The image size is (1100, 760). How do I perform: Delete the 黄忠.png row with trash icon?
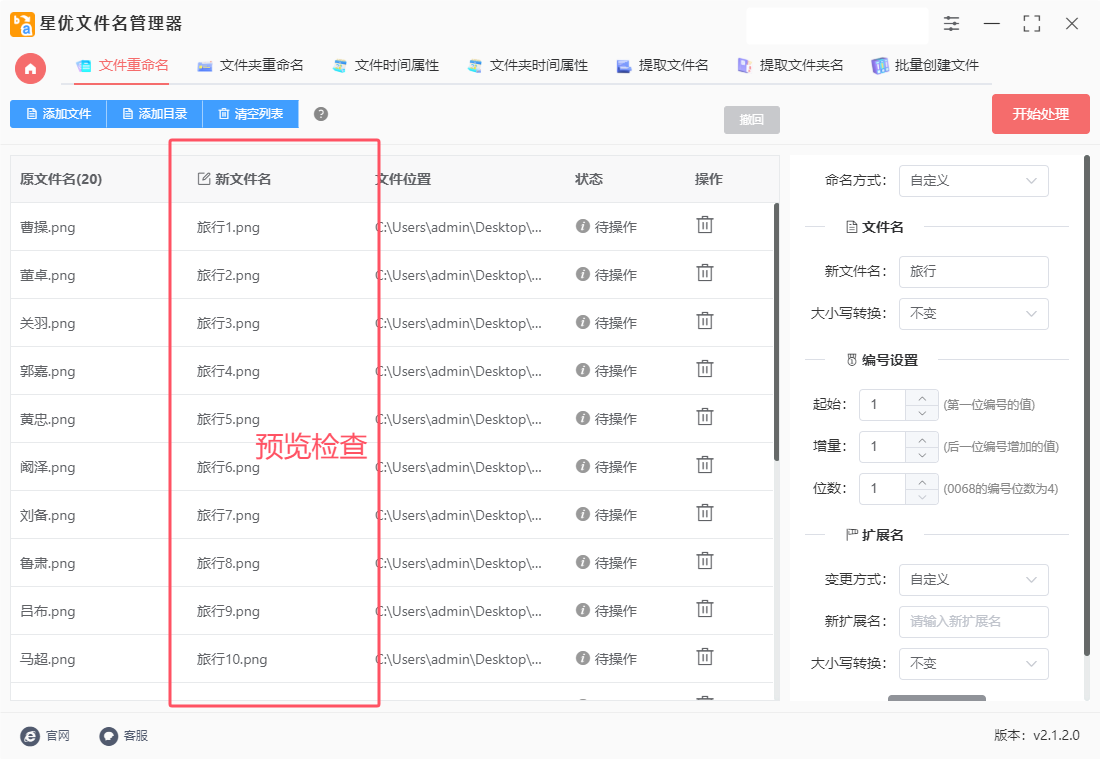click(704, 418)
